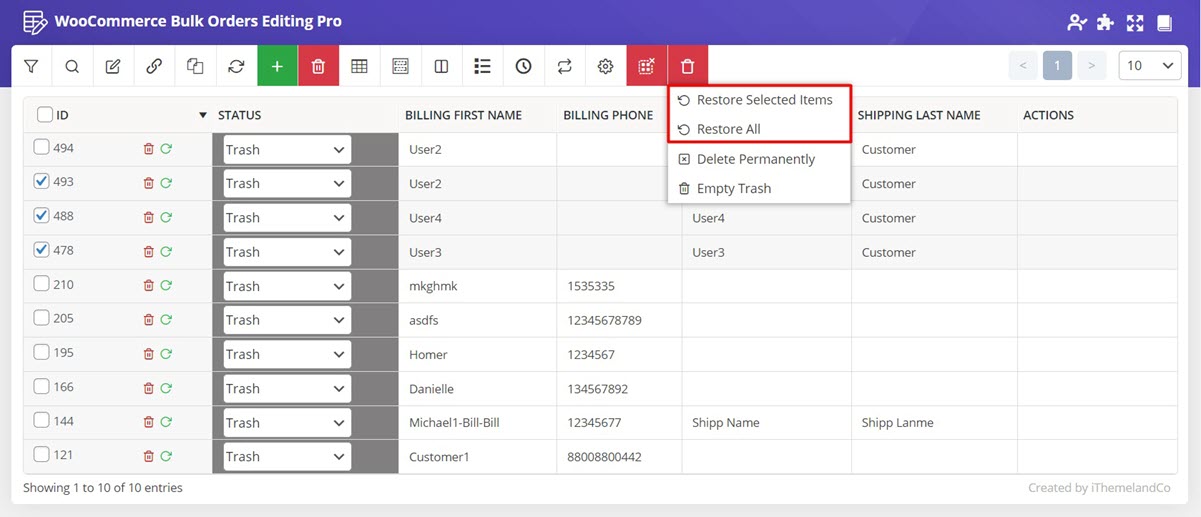Check the checkbox for order 205
1201x517 pixels.
(x=41, y=317)
